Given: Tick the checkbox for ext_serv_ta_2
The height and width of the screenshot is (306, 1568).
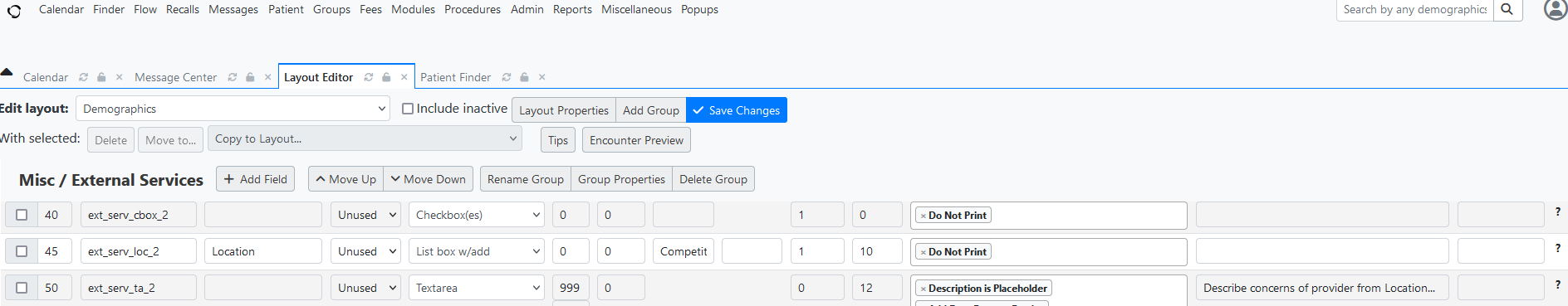Looking at the screenshot, I should pos(22,288).
